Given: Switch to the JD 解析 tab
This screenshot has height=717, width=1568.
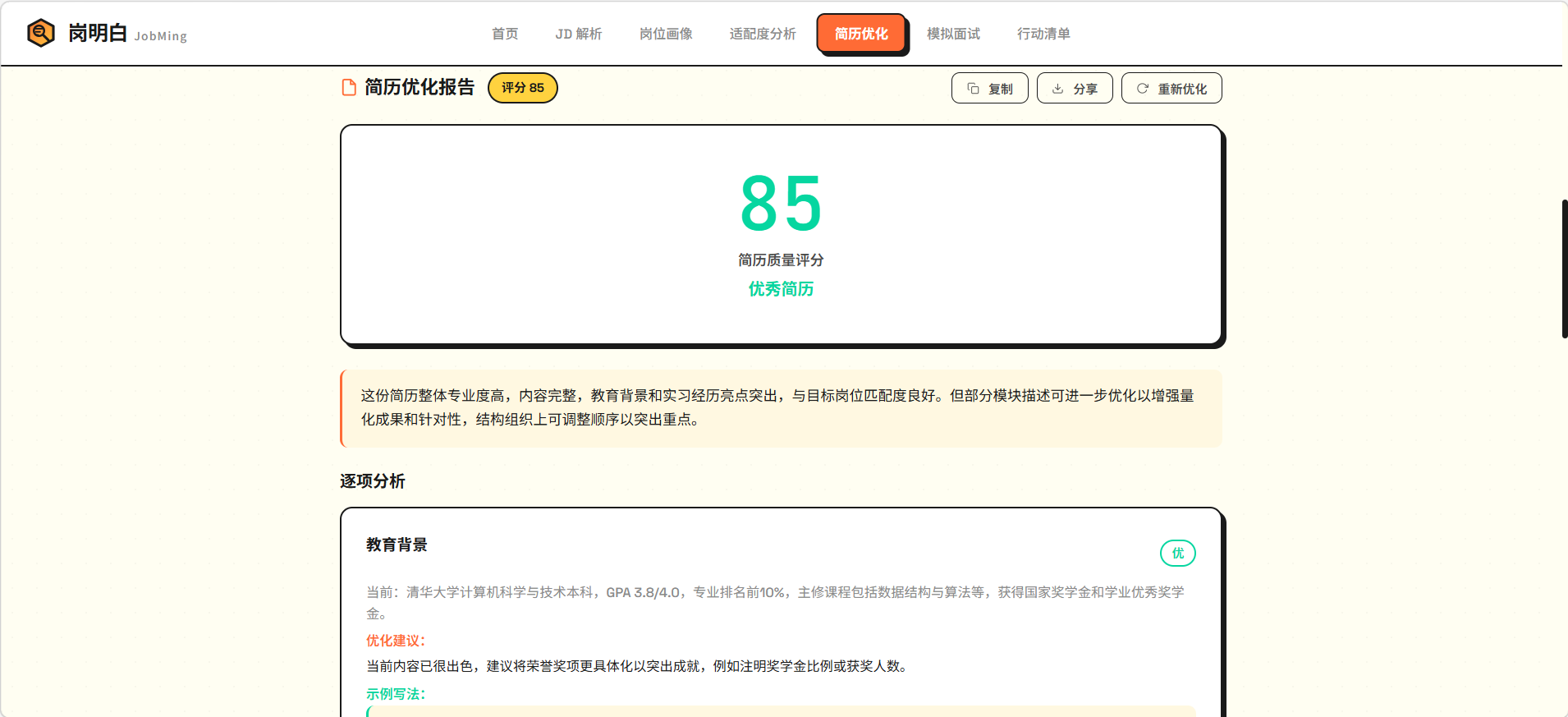Looking at the screenshot, I should pos(578,34).
